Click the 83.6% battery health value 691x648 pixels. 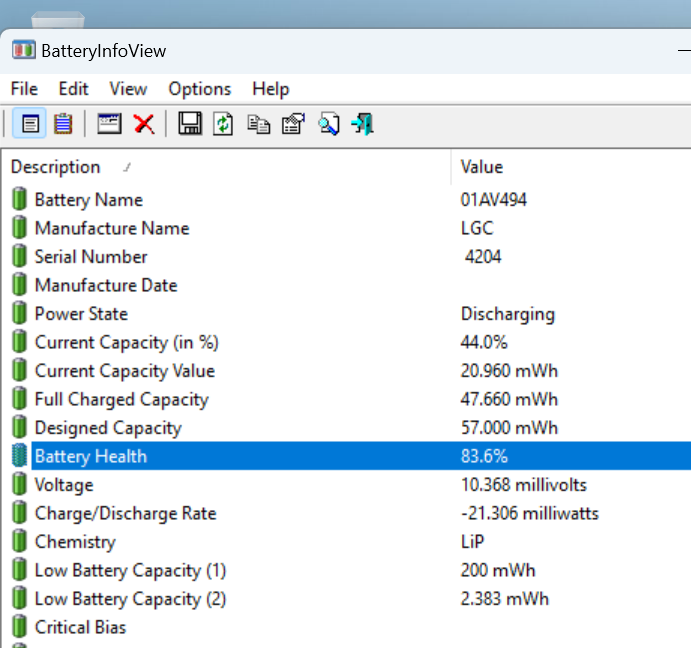coord(484,456)
